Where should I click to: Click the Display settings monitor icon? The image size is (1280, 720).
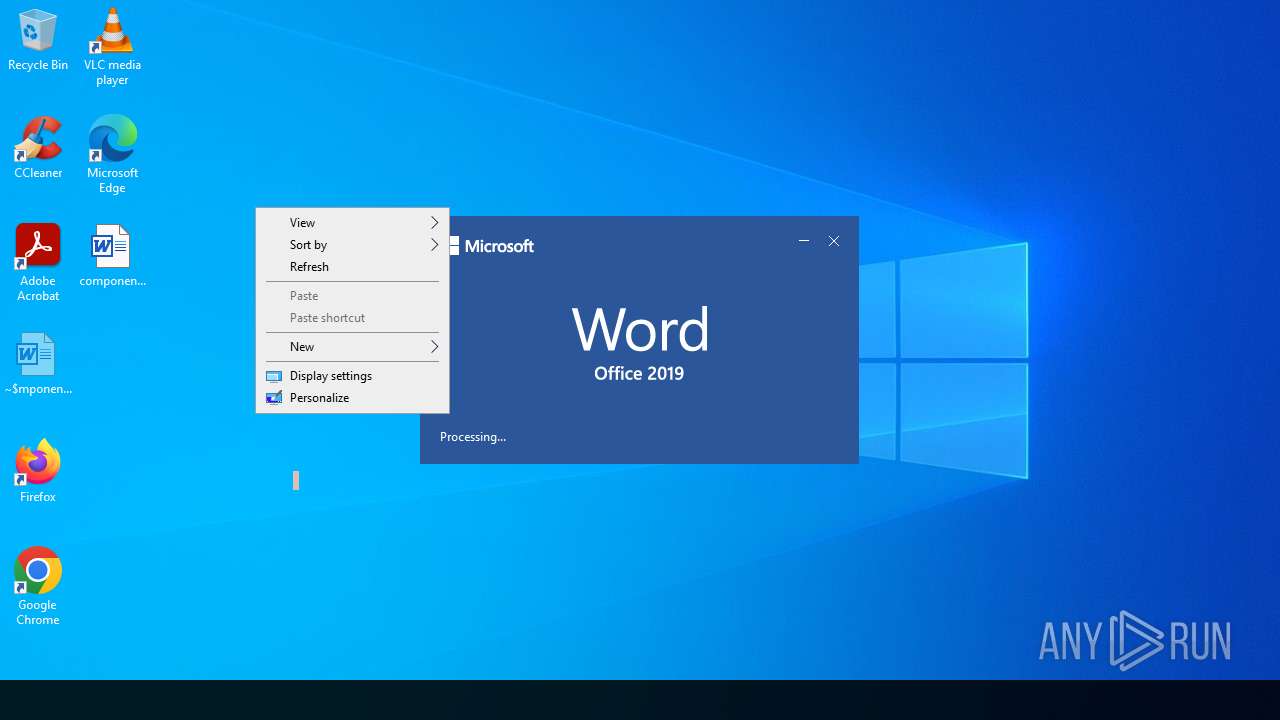click(x=274, y=376)
